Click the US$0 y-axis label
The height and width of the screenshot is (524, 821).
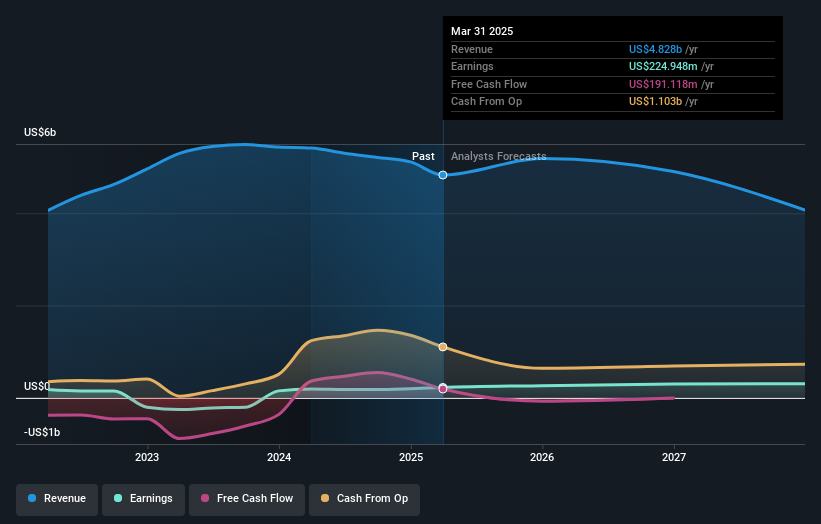[37, 386]
